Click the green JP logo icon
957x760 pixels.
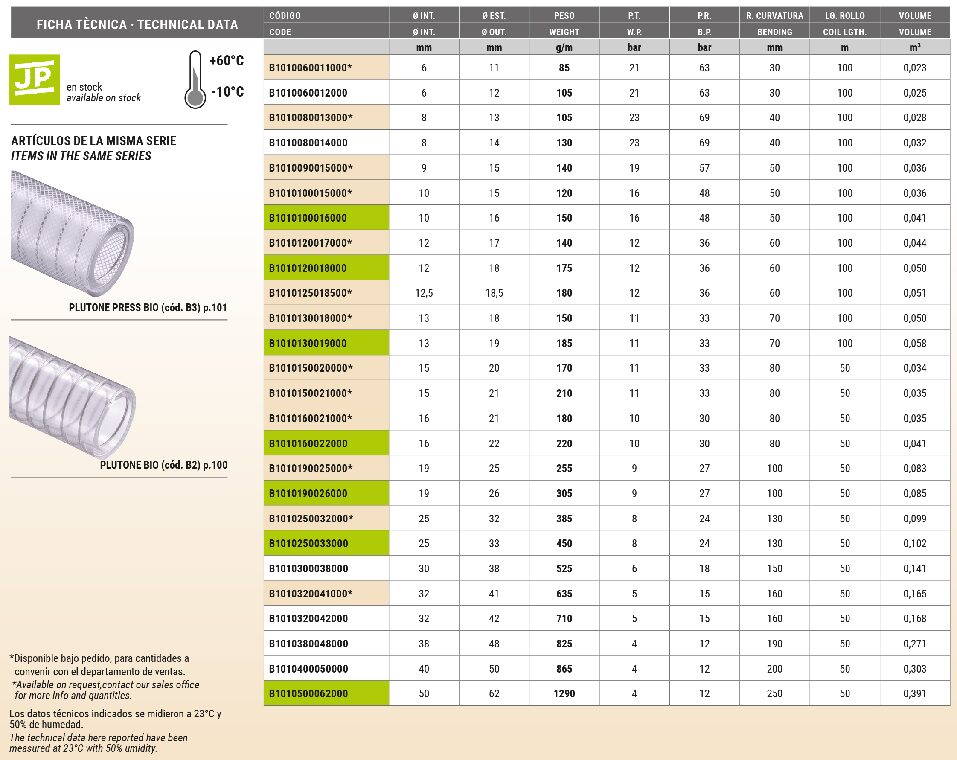[x=33, y=80]
